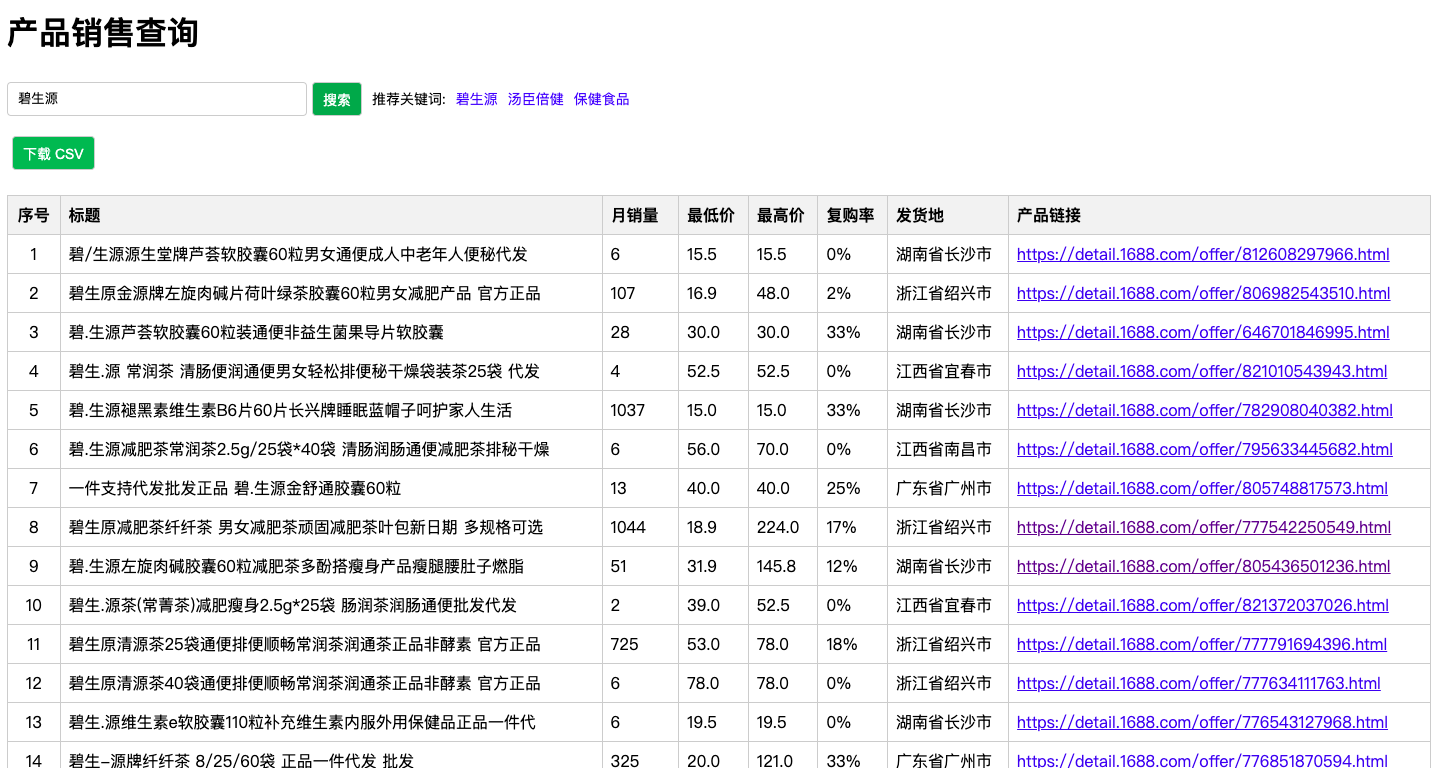This screenshot has height=768, width=1437.
Task: Click lowest price value 31.9
Action: point(702,566)
